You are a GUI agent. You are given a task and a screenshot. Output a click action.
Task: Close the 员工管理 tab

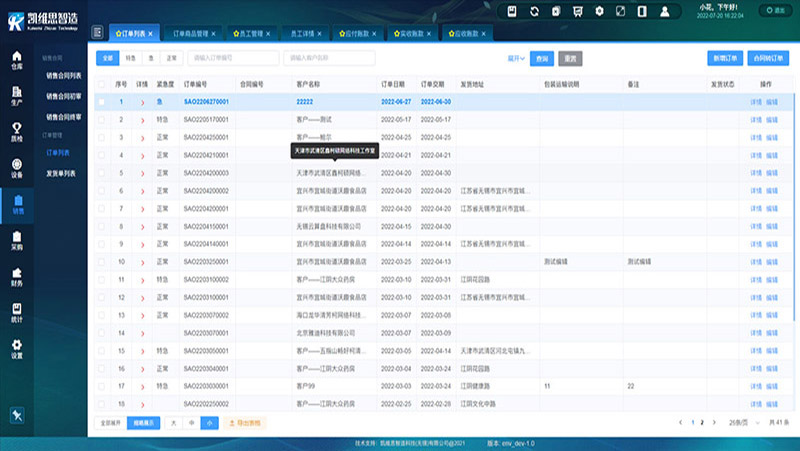(x=268, y=34)
